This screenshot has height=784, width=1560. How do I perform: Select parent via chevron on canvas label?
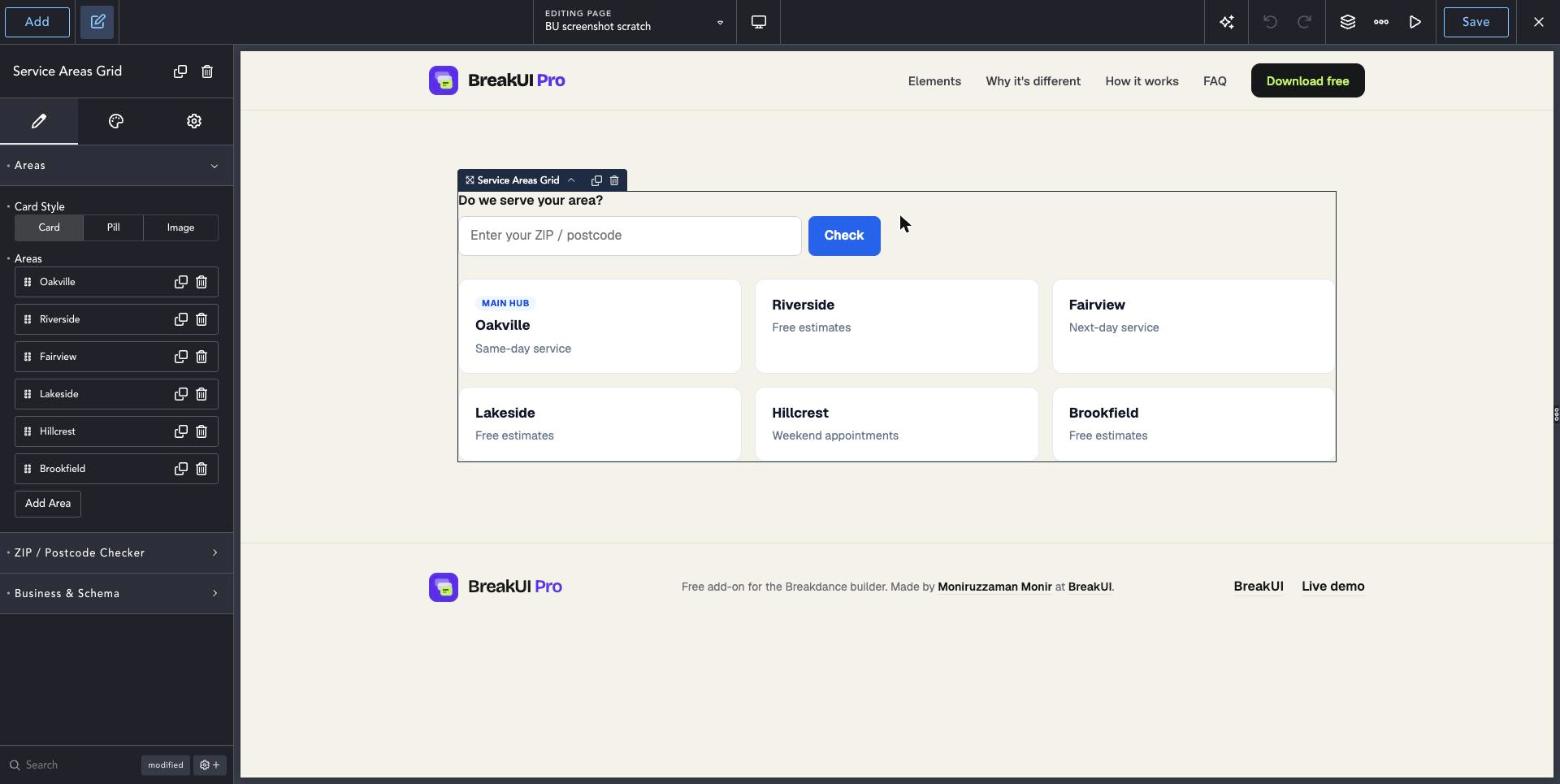(x=571, y=181)
